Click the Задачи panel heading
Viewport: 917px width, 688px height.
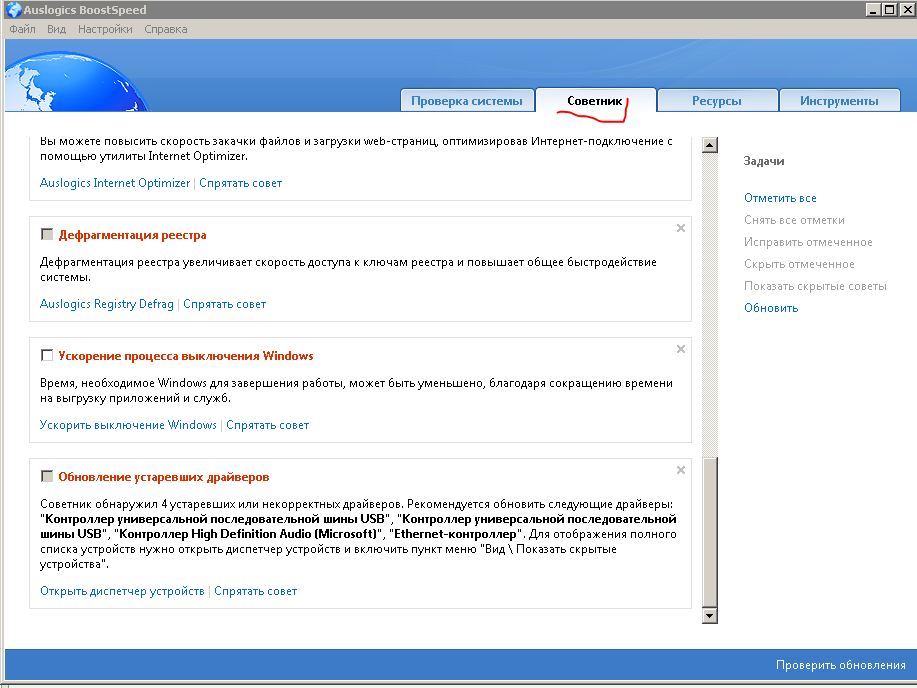point(764,161)
